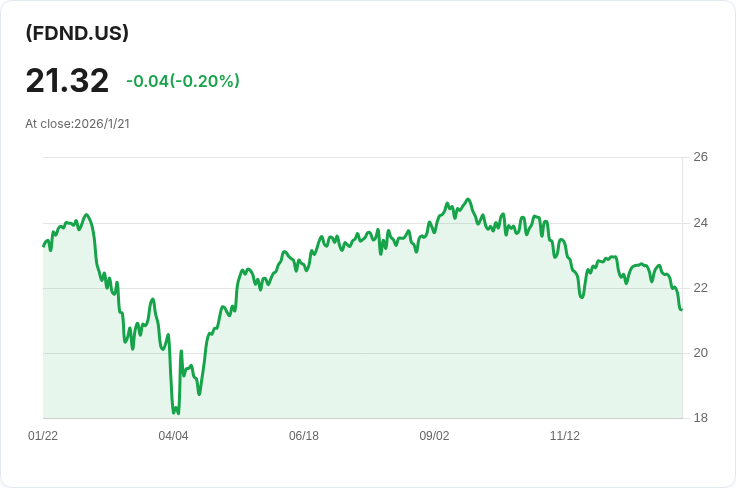736x488 pixels.
Task: Click the 11/12 x-axis date label
Action: pos(565,436)
